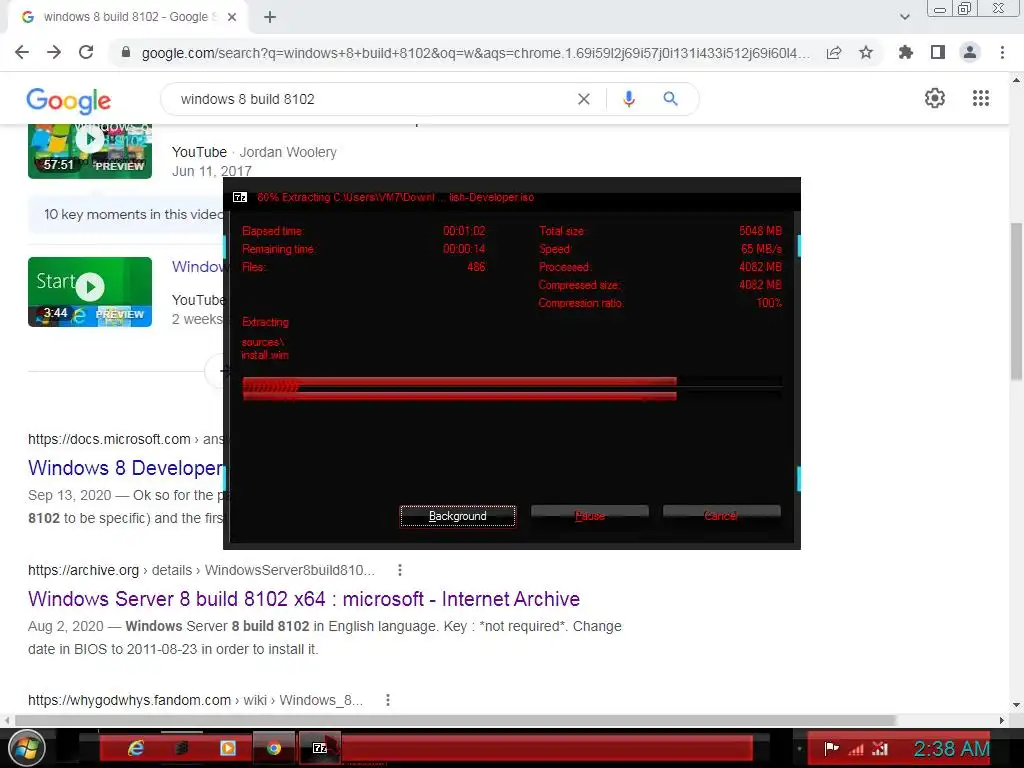Bookmark this page with the star
Viewport: 1024px width, 768px height.
[x=866, y=52]
